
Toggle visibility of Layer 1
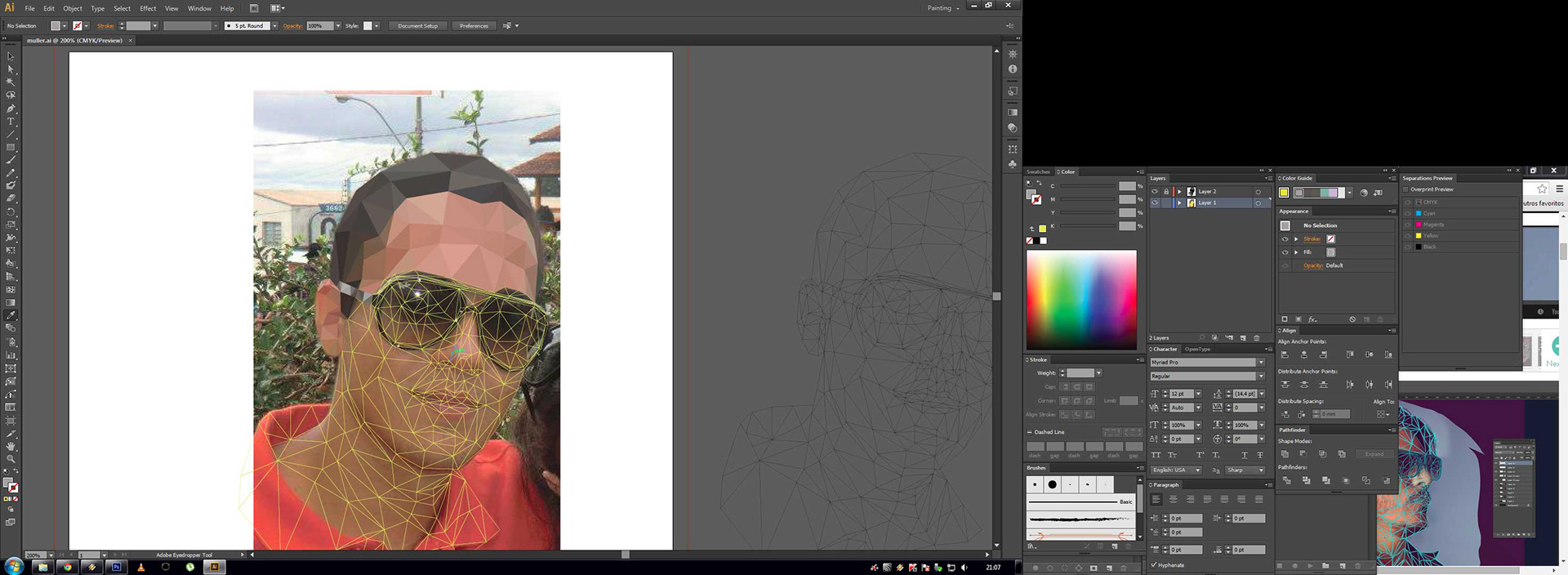click(x=1155, y=203)
